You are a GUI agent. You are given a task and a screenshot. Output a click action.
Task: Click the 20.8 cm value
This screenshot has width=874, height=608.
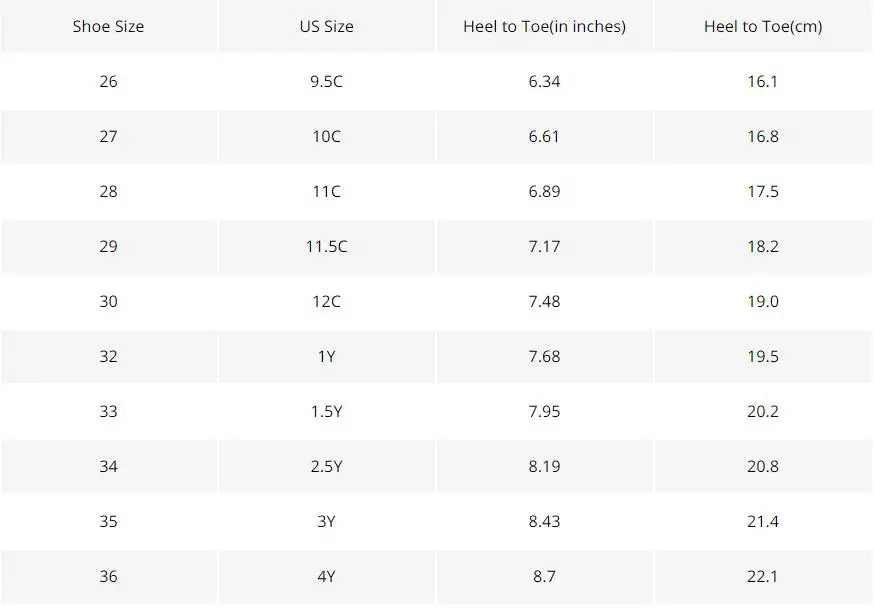coord(763,466)
